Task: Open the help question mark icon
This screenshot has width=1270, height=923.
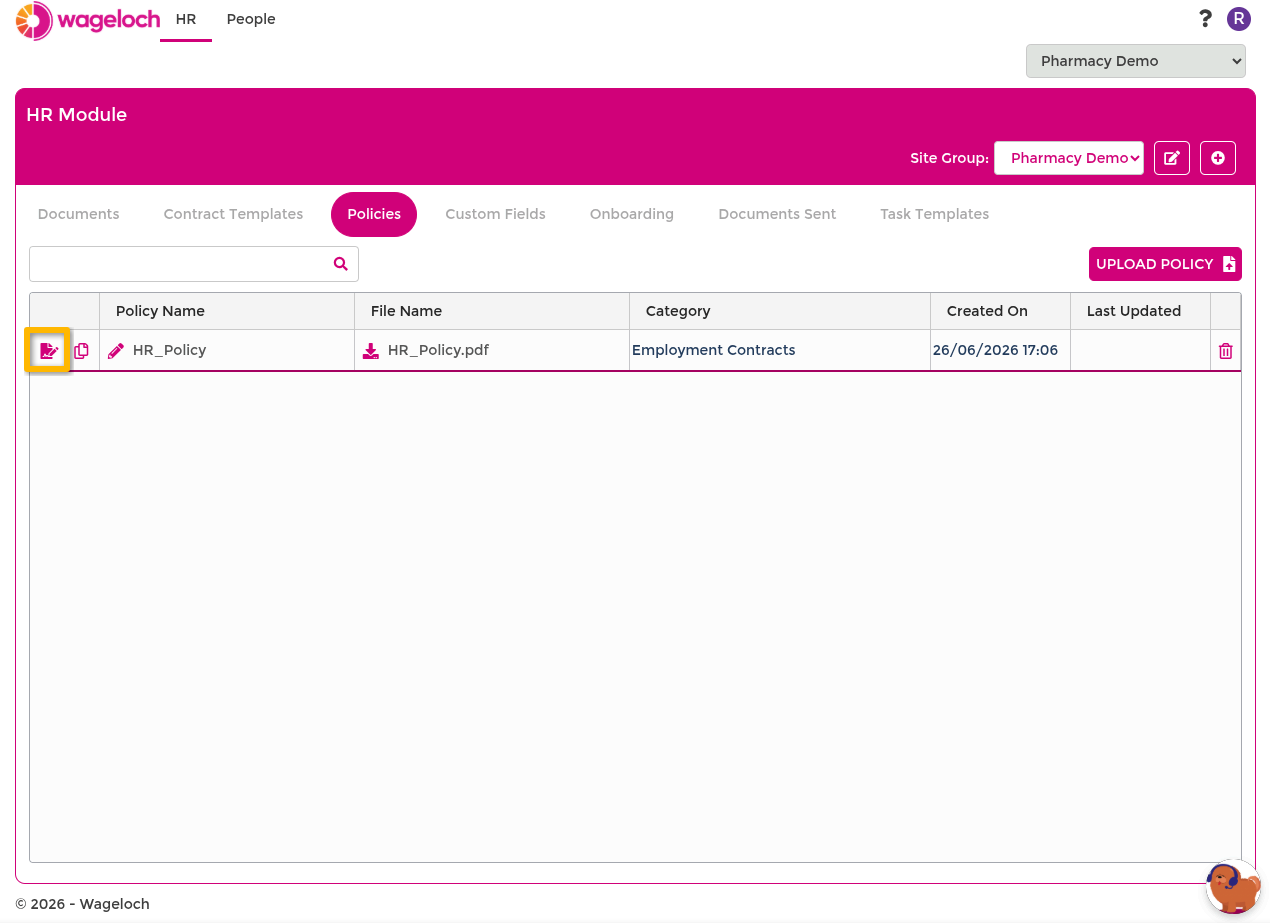Action: point(1205,18)
